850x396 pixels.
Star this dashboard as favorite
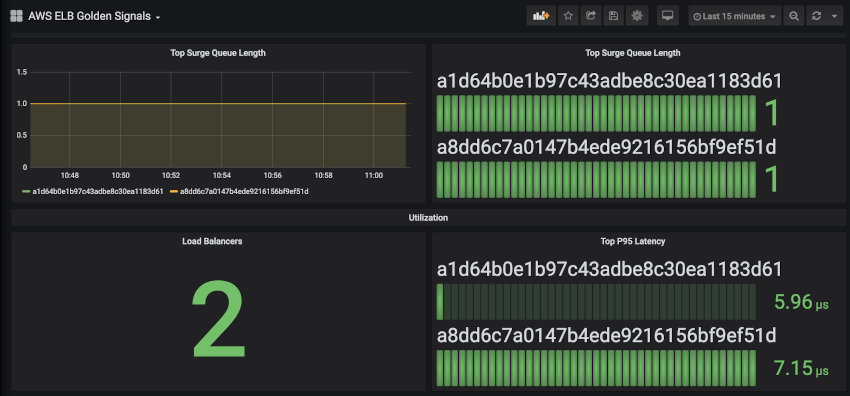point(568,16)
